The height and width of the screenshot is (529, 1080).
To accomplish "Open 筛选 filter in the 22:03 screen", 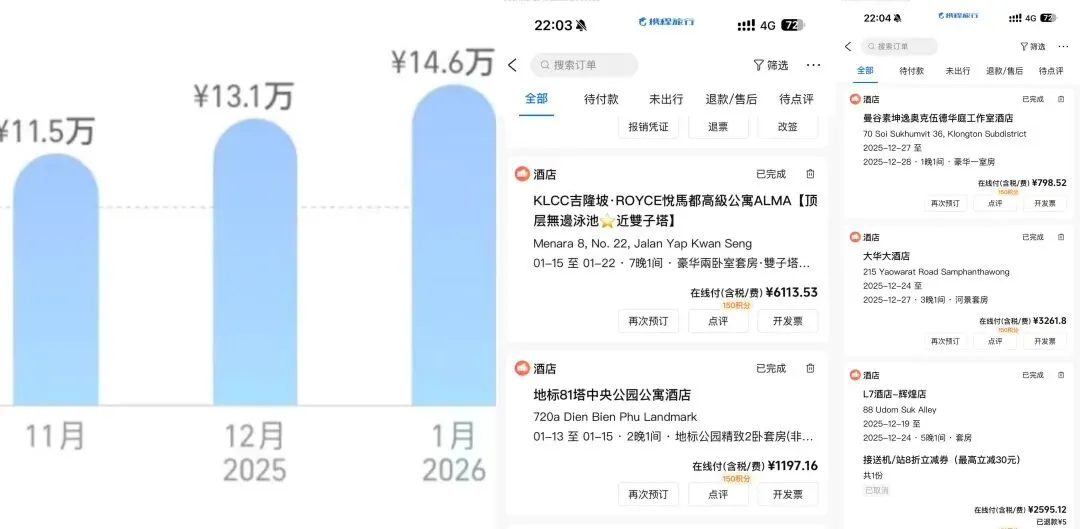I will (x=771, y=65).
